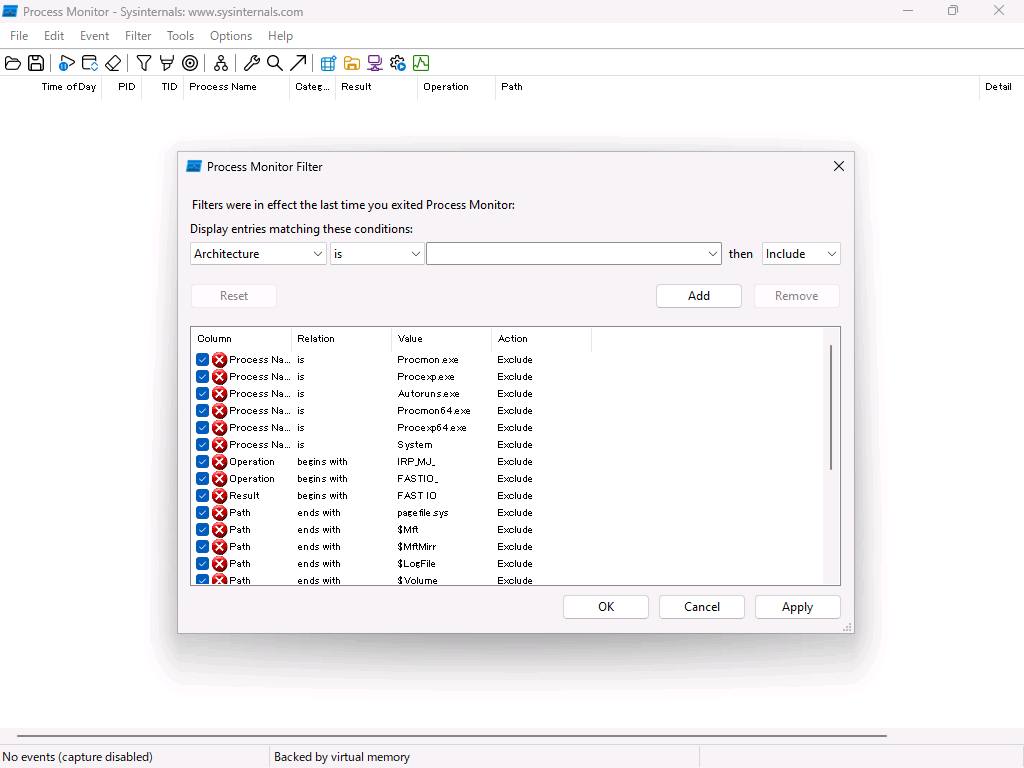The height and width of the screenshot is (768, 1024).
Task: Toggle event capture in the toolbar
Action: (x=66, y=63)
